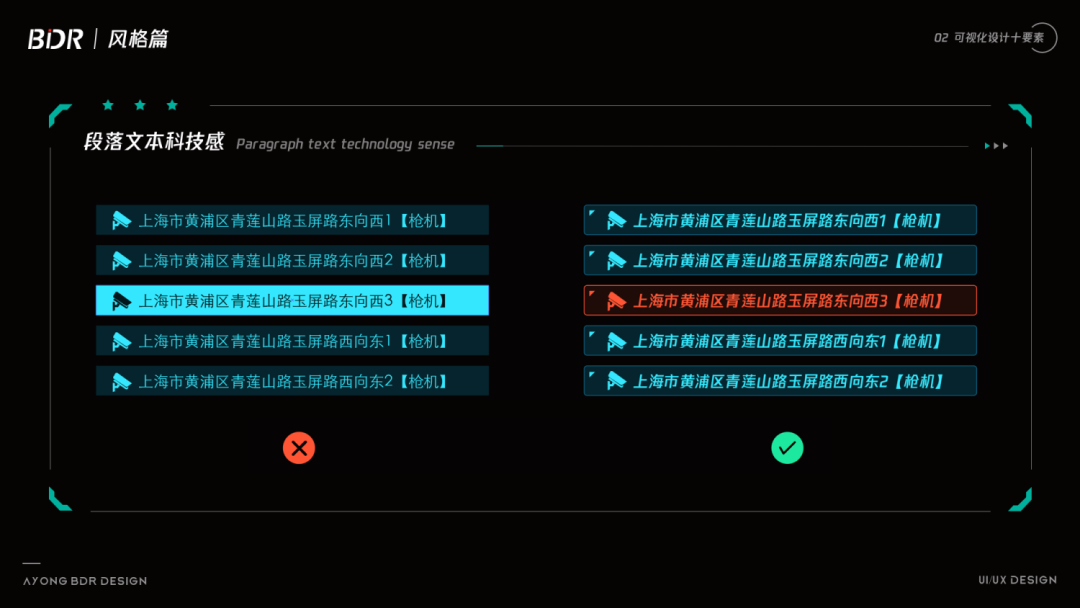Click corner flag marker on right 东向西1 row
1080x608 pixels.
592,213
